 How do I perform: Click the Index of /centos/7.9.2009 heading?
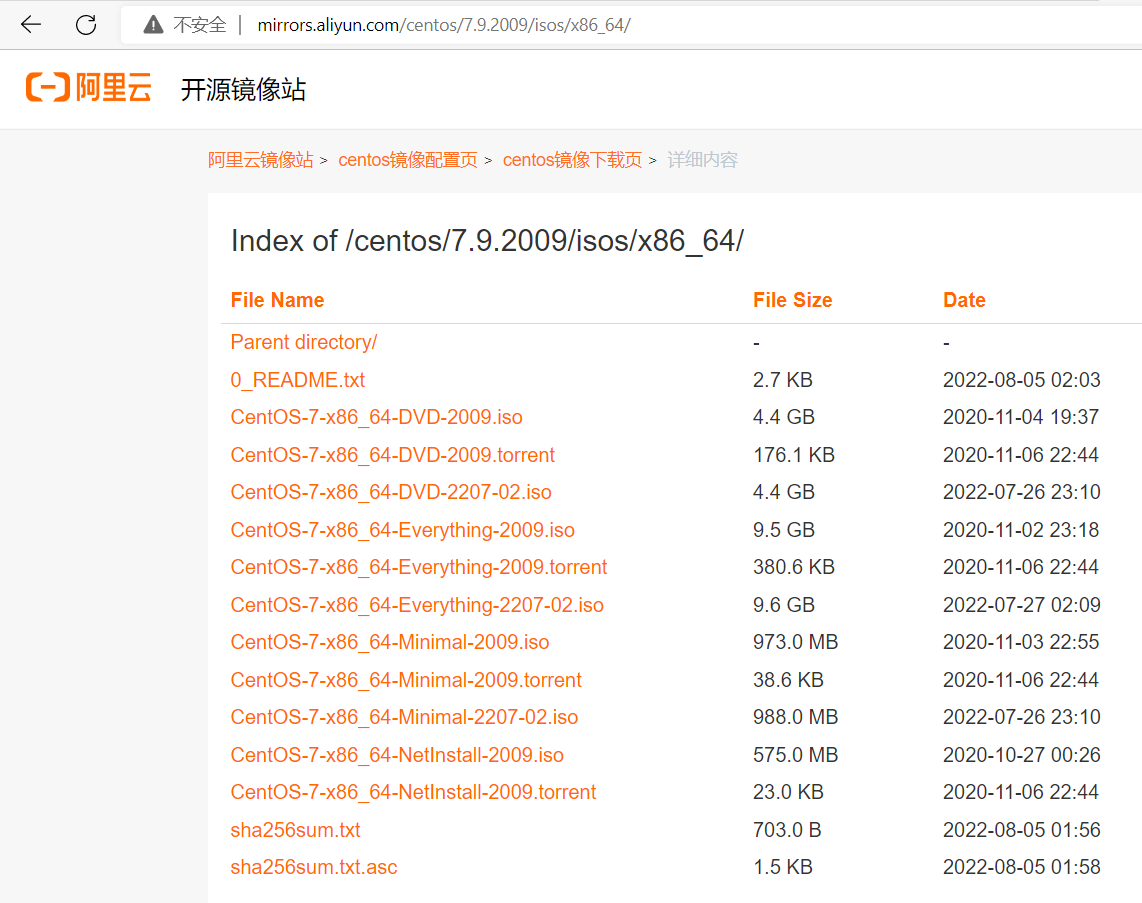click(487, 241)
